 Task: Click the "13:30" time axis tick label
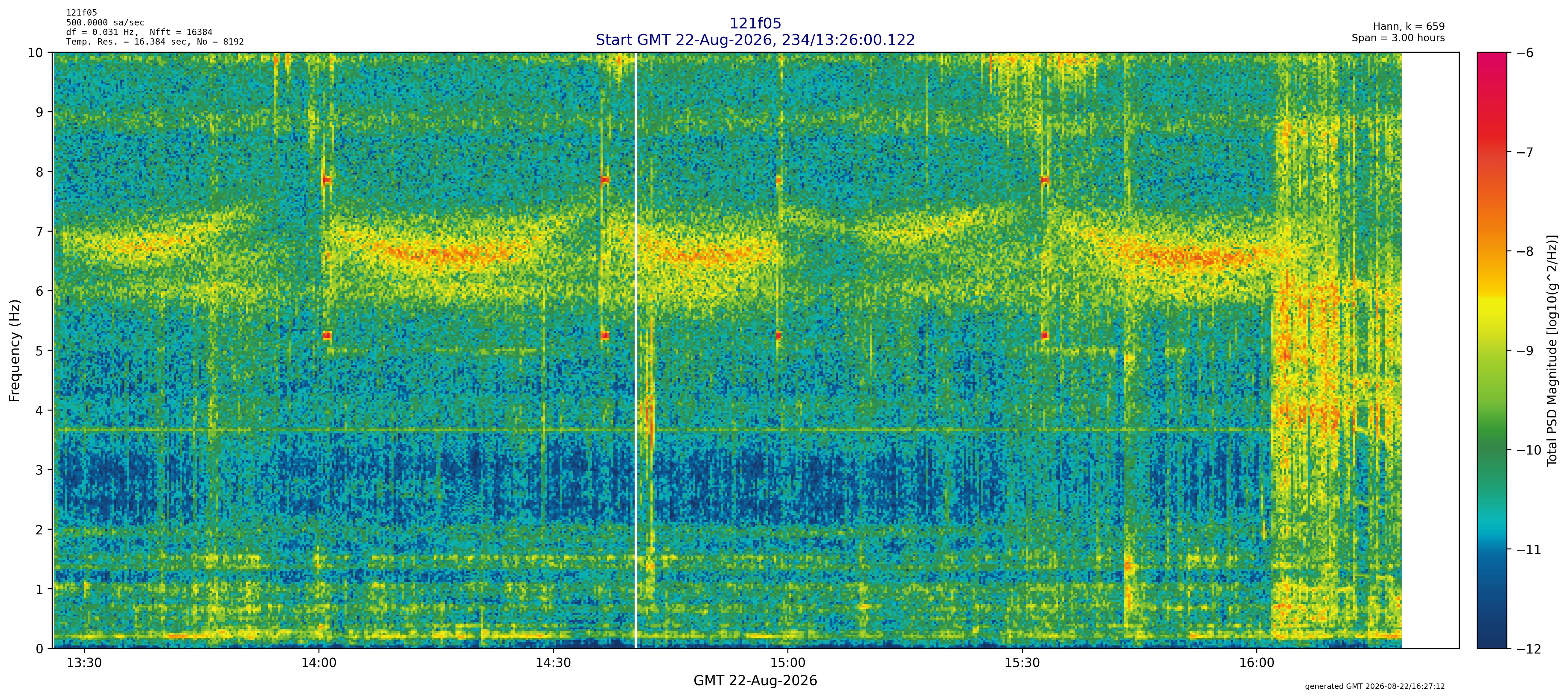84,662
